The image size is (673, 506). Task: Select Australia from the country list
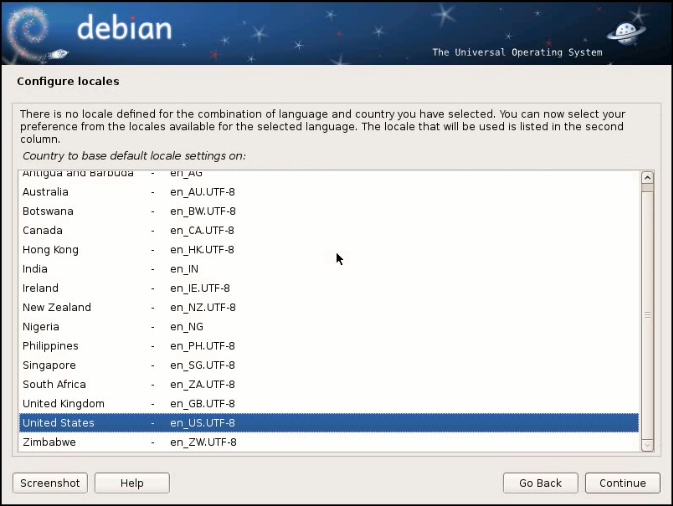coord(329,192)
